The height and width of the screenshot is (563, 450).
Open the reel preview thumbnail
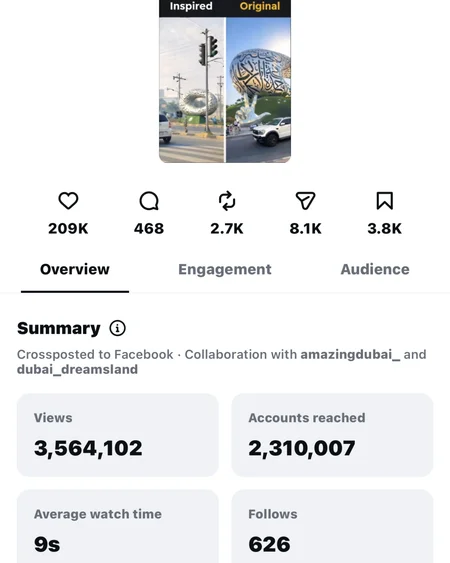pyautogui.click(x=225, y=81)
